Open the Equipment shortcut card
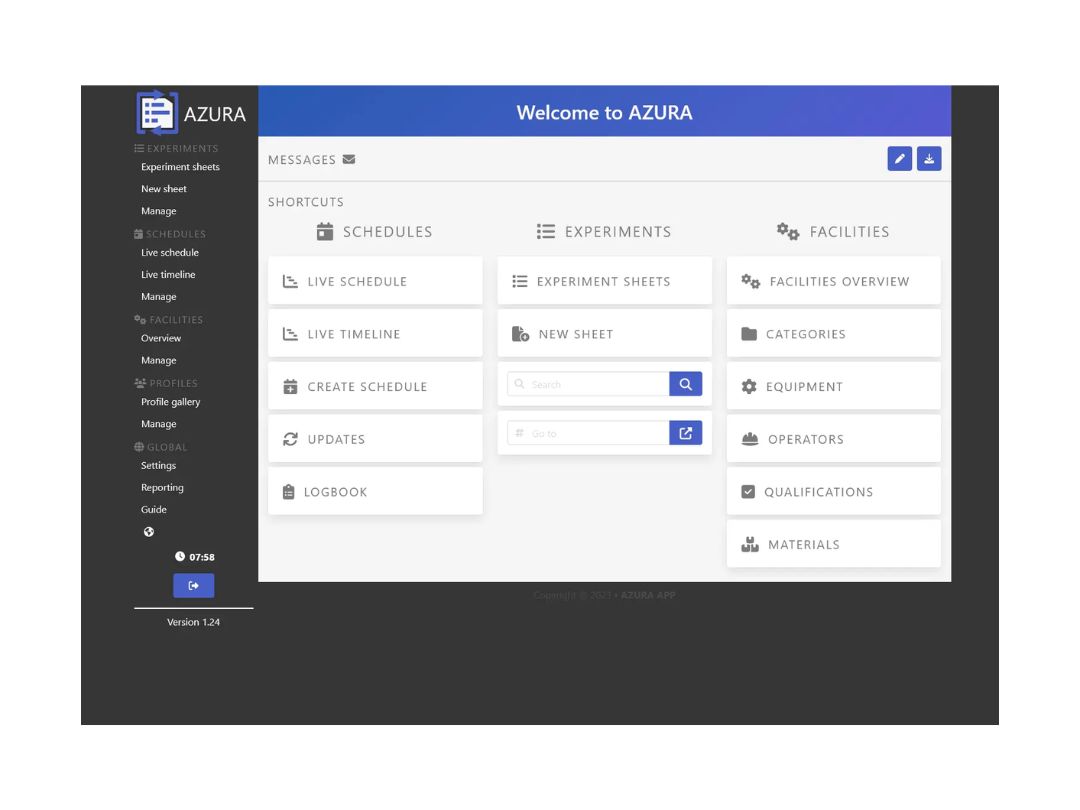 [833, 386]
